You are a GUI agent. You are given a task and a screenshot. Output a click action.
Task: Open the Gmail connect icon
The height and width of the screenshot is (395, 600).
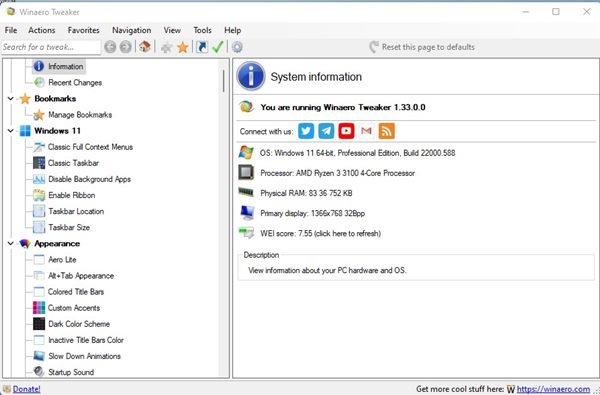coord(366,131)
